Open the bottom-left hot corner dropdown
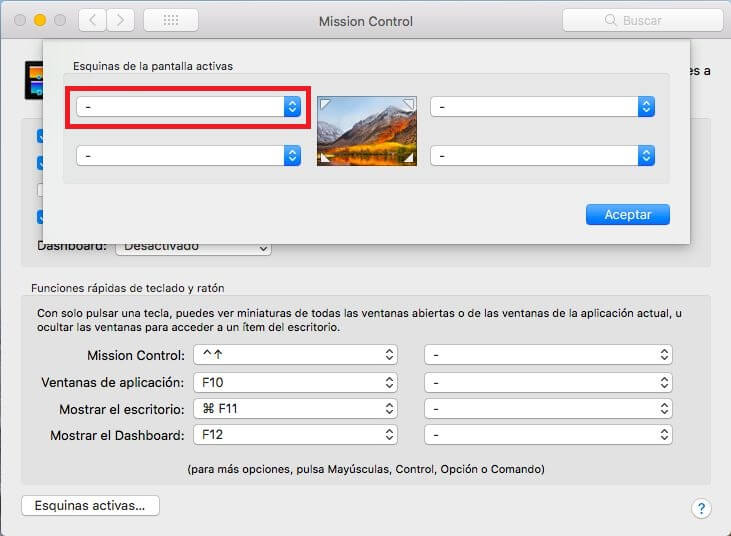The width and height of the screenshot is (731, 536). point(188,155)
